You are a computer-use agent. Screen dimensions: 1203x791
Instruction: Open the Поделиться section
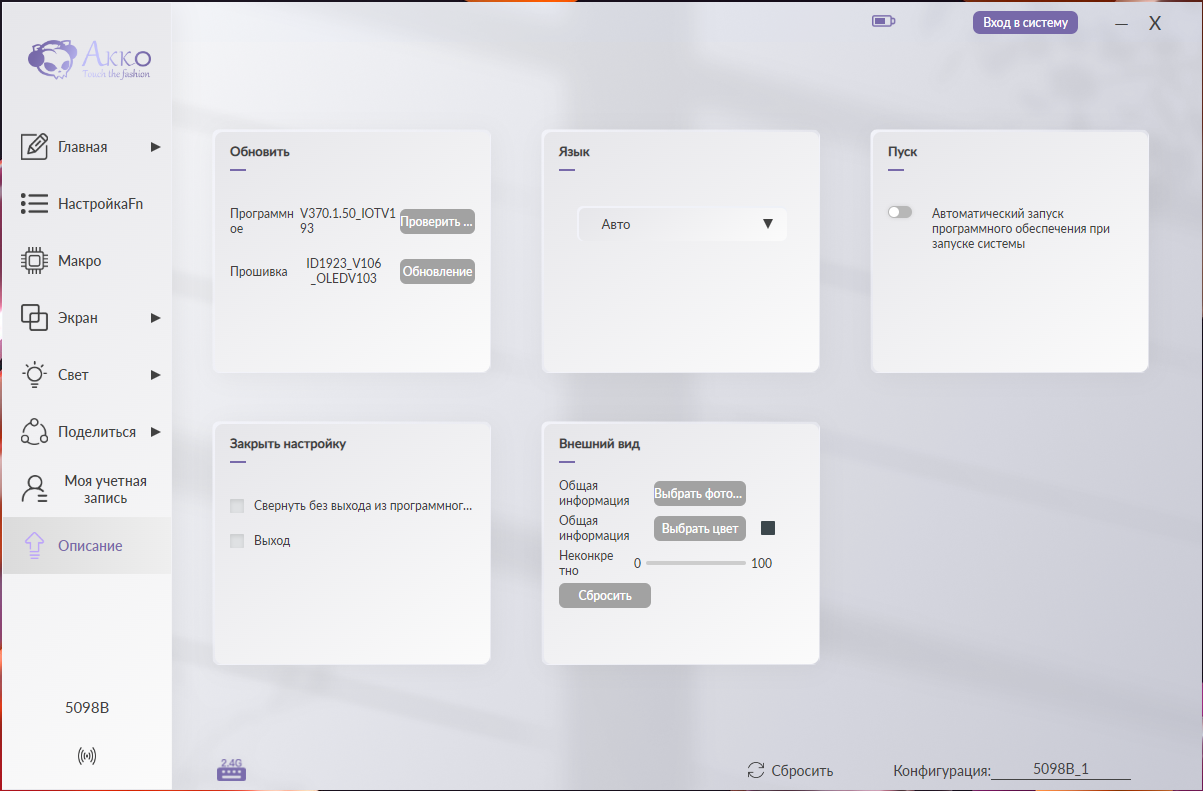pyautogui.click(x=87, y=432)
